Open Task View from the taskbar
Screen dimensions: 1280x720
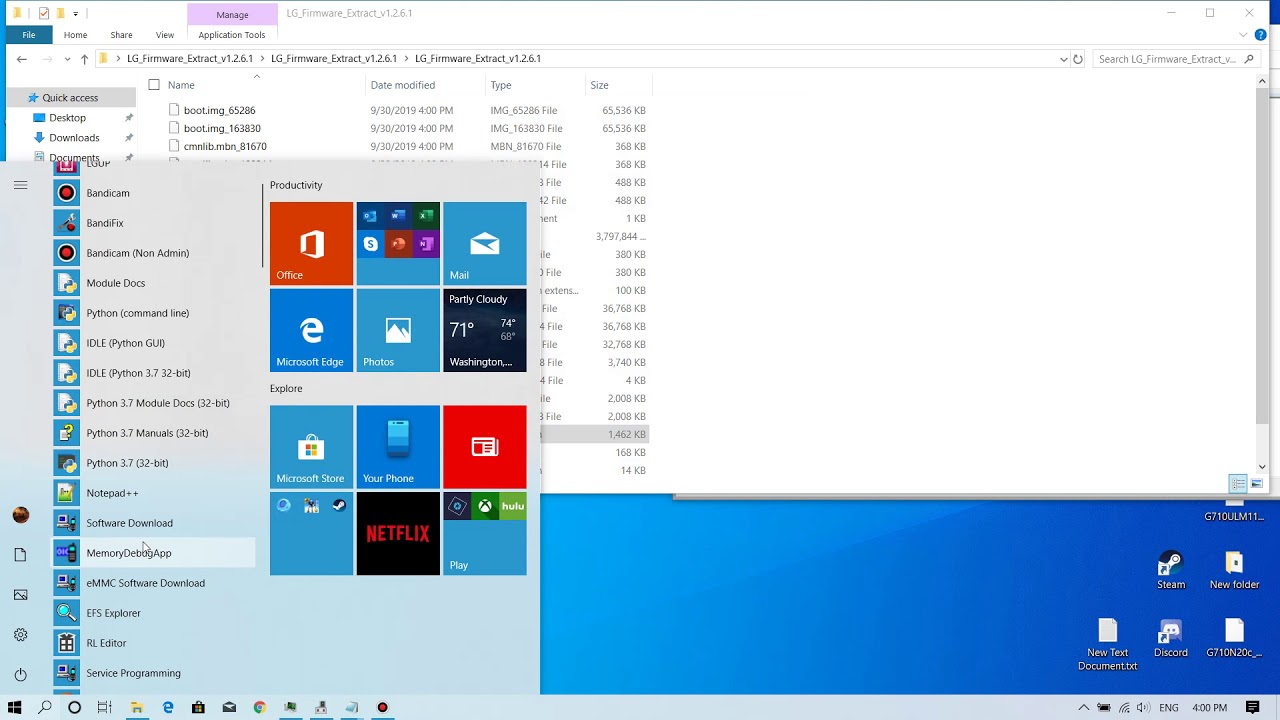coord(104,707)
